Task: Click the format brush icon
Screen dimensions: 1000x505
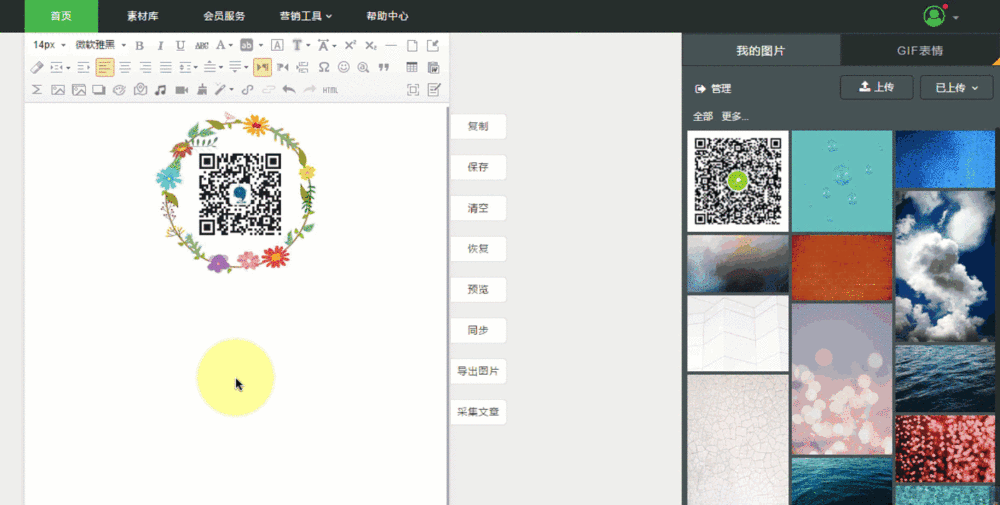Action: click(202, 90)
